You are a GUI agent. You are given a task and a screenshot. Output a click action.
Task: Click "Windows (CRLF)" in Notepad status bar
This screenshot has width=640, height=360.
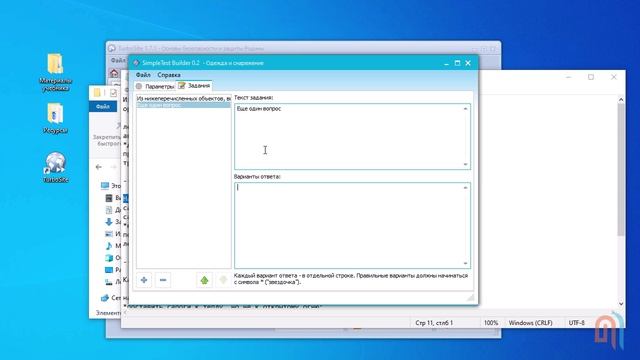point(530,323)
